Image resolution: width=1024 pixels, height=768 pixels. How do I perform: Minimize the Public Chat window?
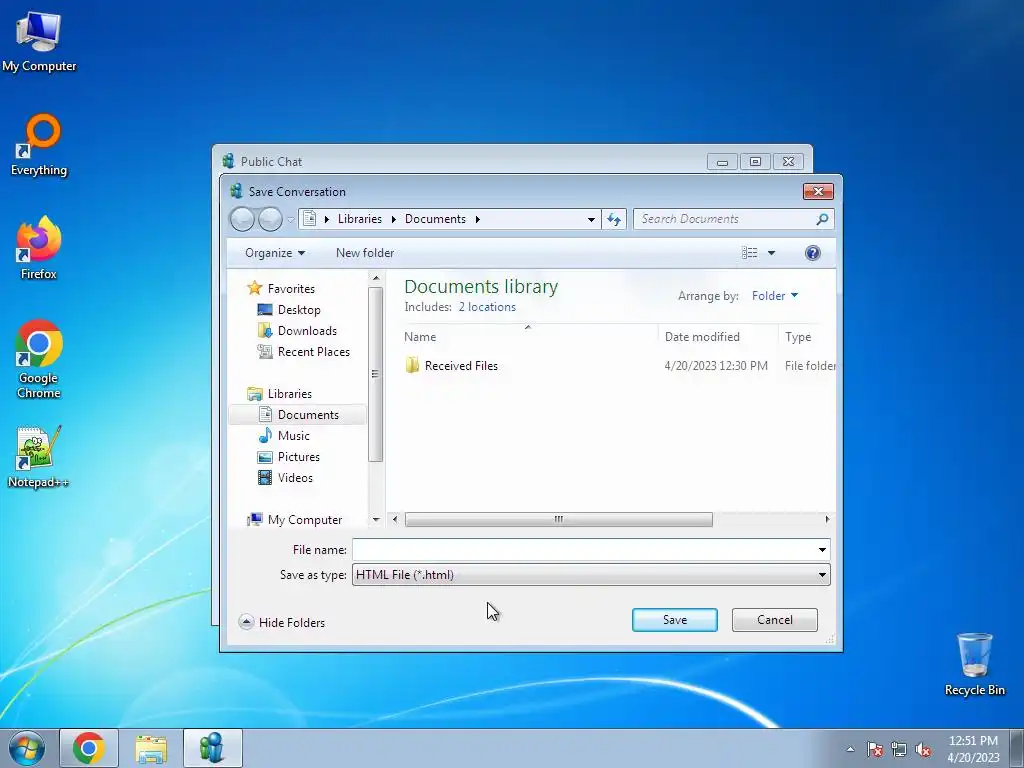[x=722, y=161]
